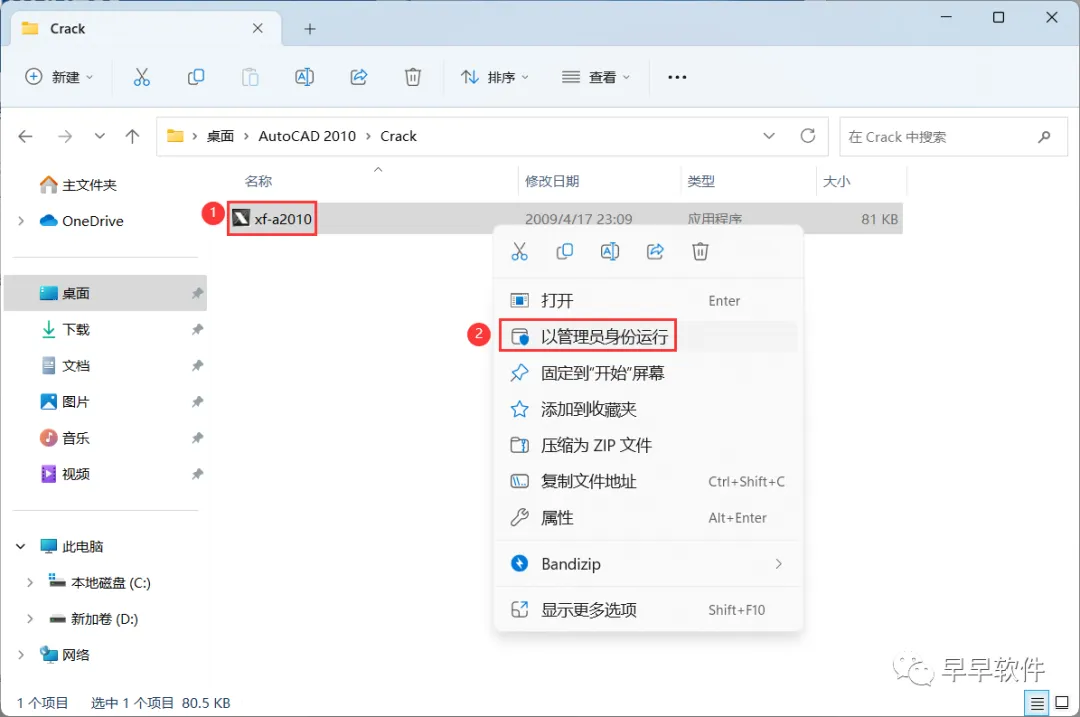Sort by the 大小 column header
The height and width of the screenshot is (717, 1080).
[x=836, y=181]
